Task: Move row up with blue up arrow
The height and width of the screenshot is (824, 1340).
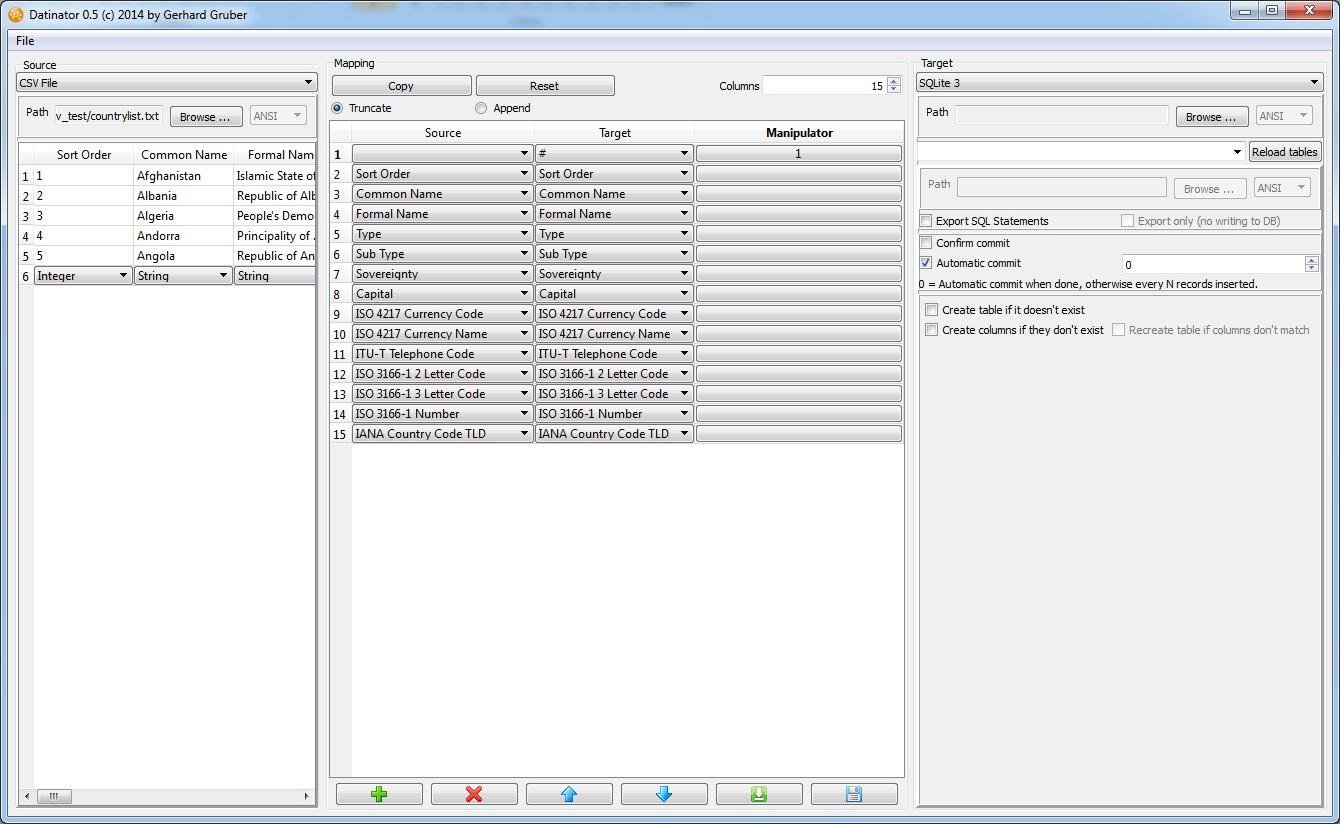Action: click(569, 794)
